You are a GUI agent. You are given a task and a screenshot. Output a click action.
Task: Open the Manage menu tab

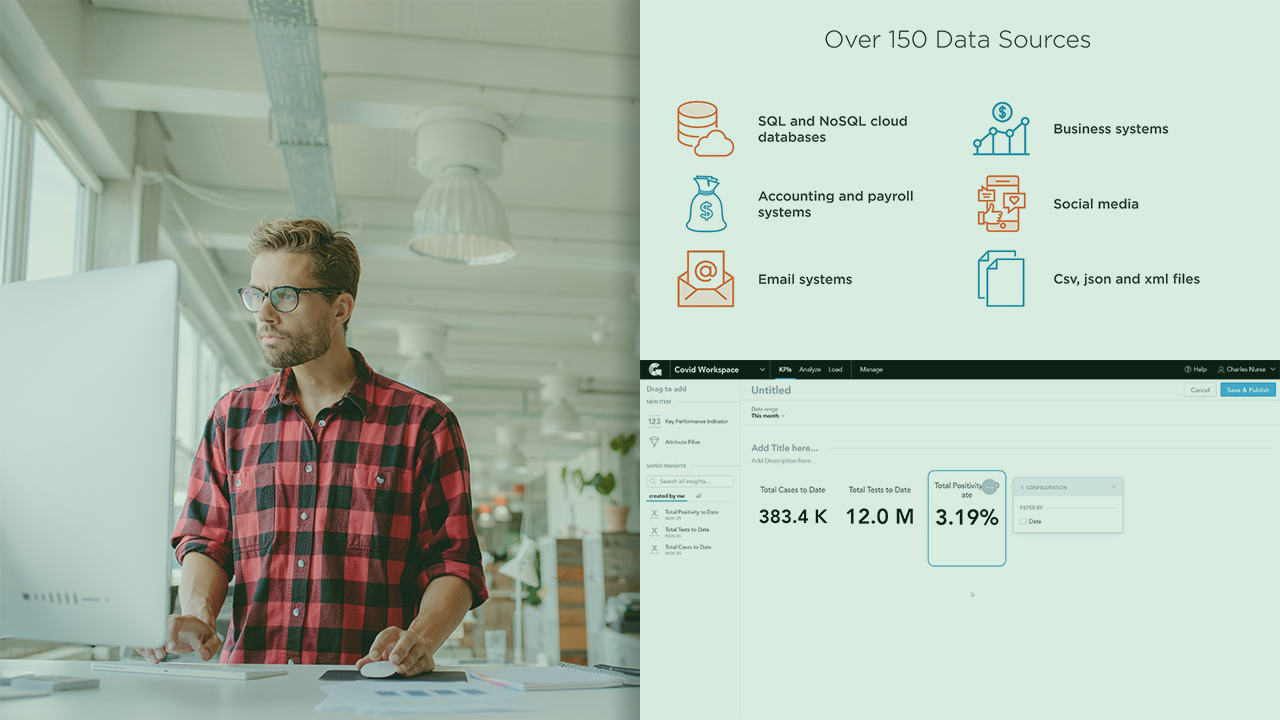pos(871,370)
